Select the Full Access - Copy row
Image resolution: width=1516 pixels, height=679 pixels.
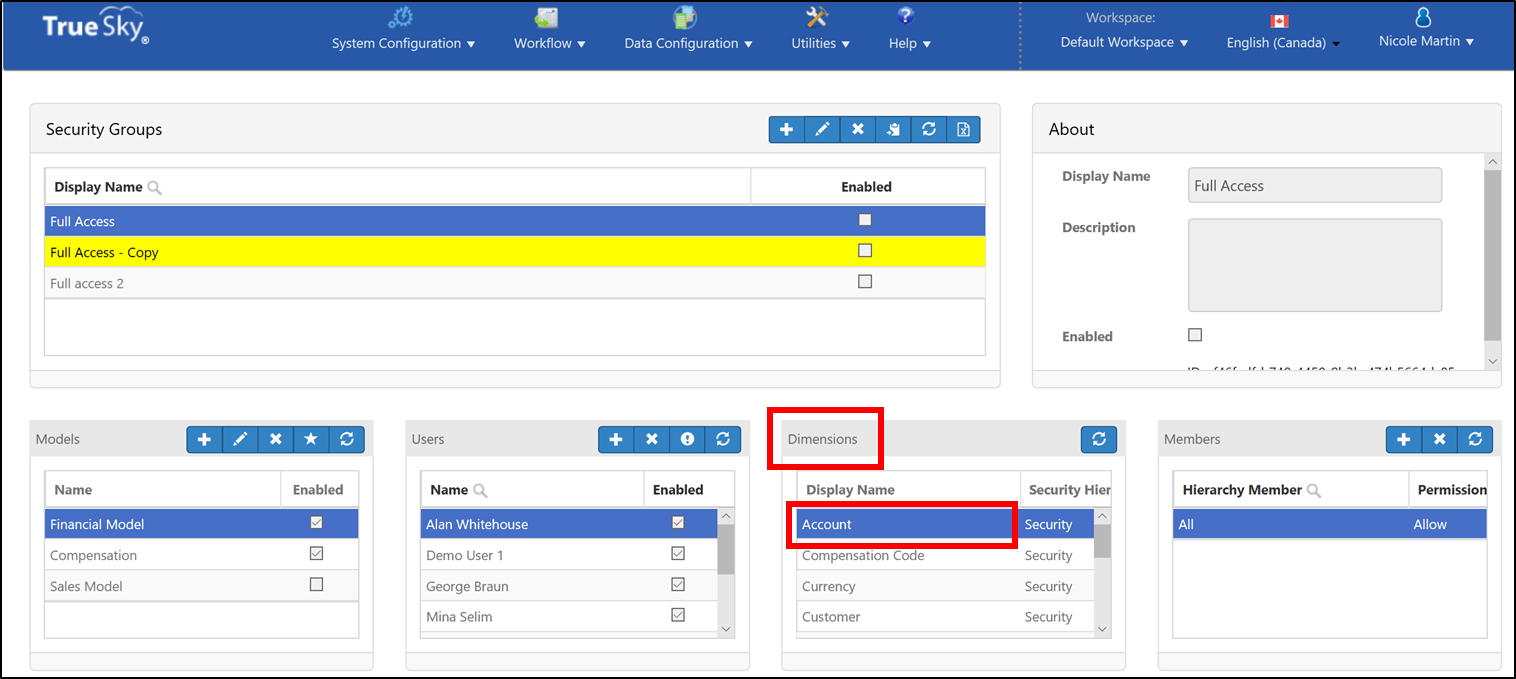click(x=400, y=252)
